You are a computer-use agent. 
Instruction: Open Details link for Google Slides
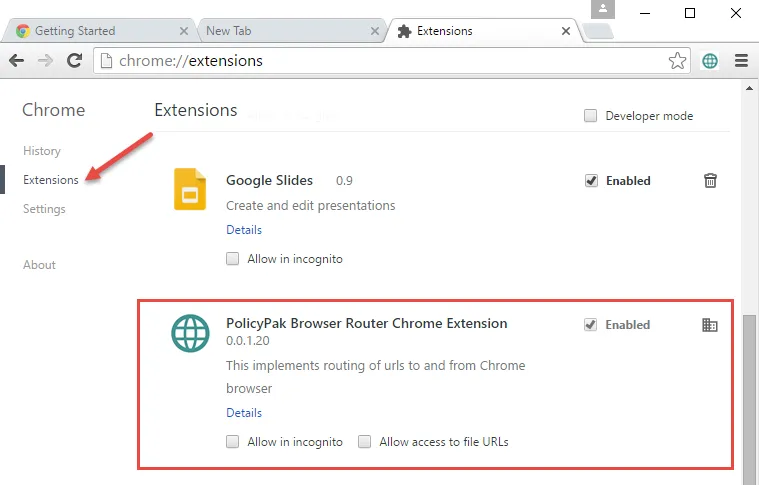[x=244, y=230]
